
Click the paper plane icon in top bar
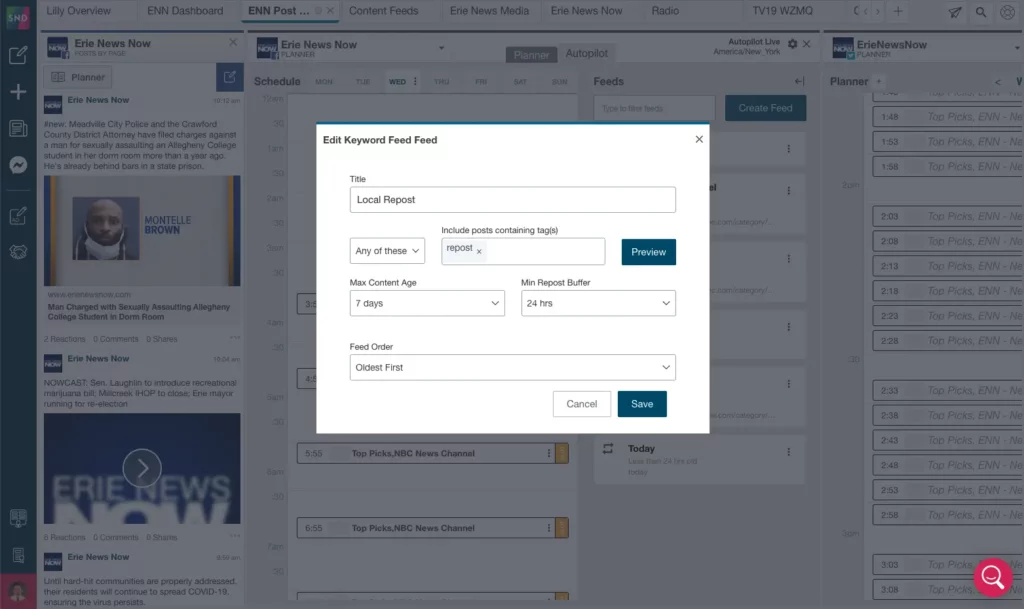point(956,12)
